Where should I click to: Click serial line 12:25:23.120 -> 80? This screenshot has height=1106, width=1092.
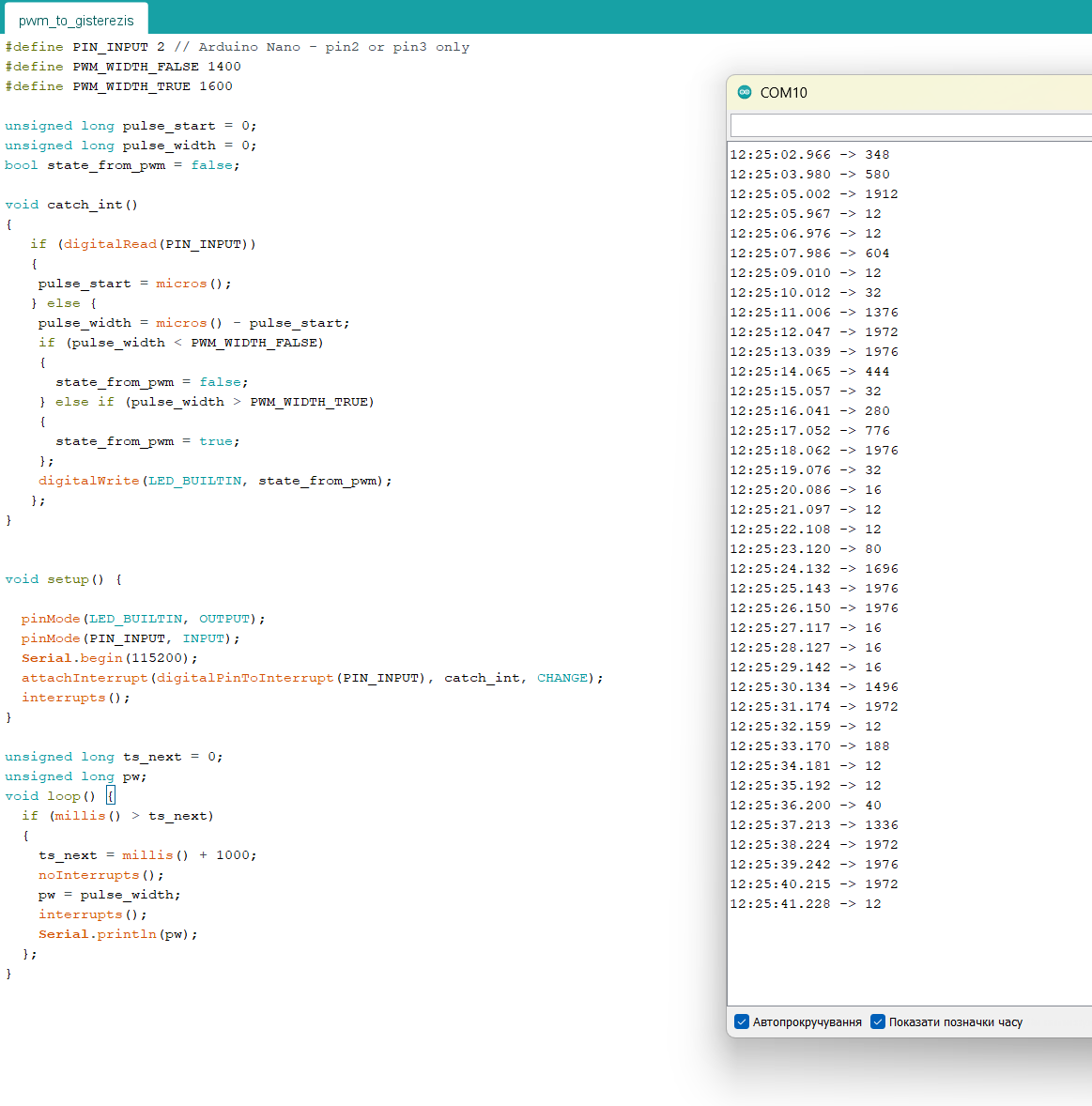pyautogui.click(x=806, y=548)
